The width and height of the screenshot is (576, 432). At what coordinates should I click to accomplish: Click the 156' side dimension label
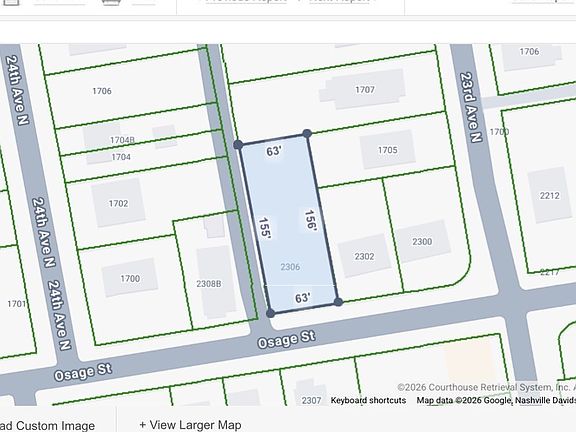click(x=311, y=220)
